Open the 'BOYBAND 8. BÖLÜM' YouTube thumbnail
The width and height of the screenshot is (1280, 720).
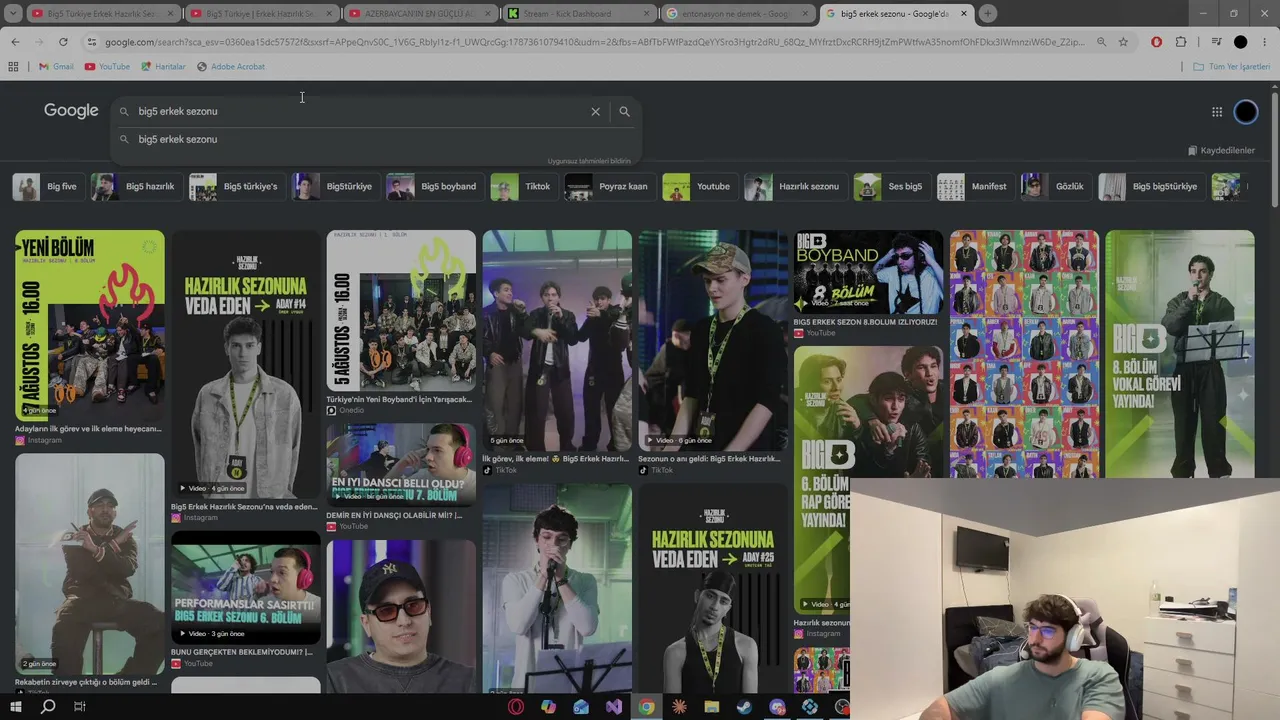[868, 271]
